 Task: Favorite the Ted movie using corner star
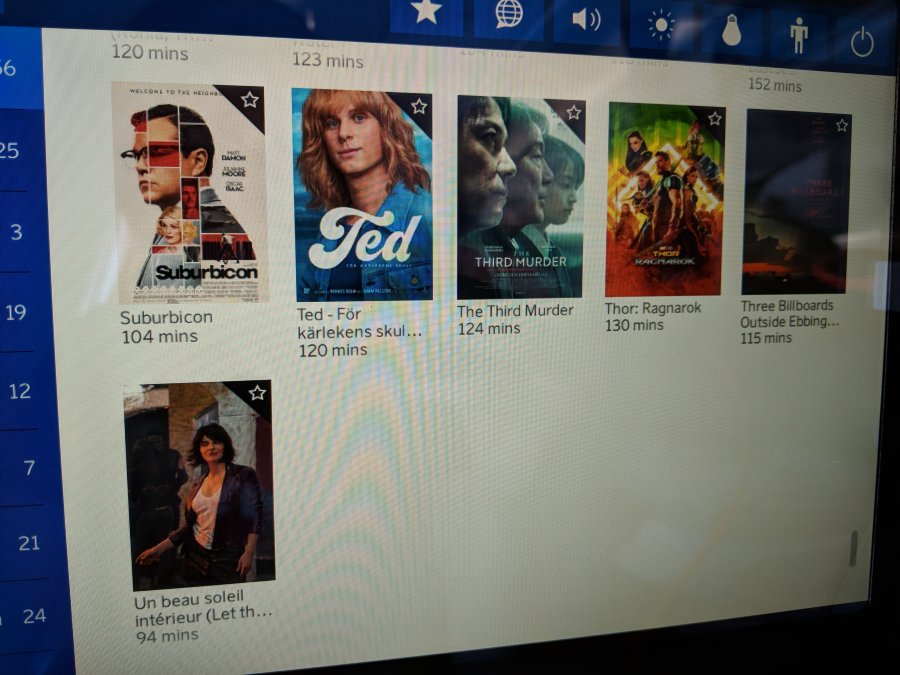click(419, 106)
